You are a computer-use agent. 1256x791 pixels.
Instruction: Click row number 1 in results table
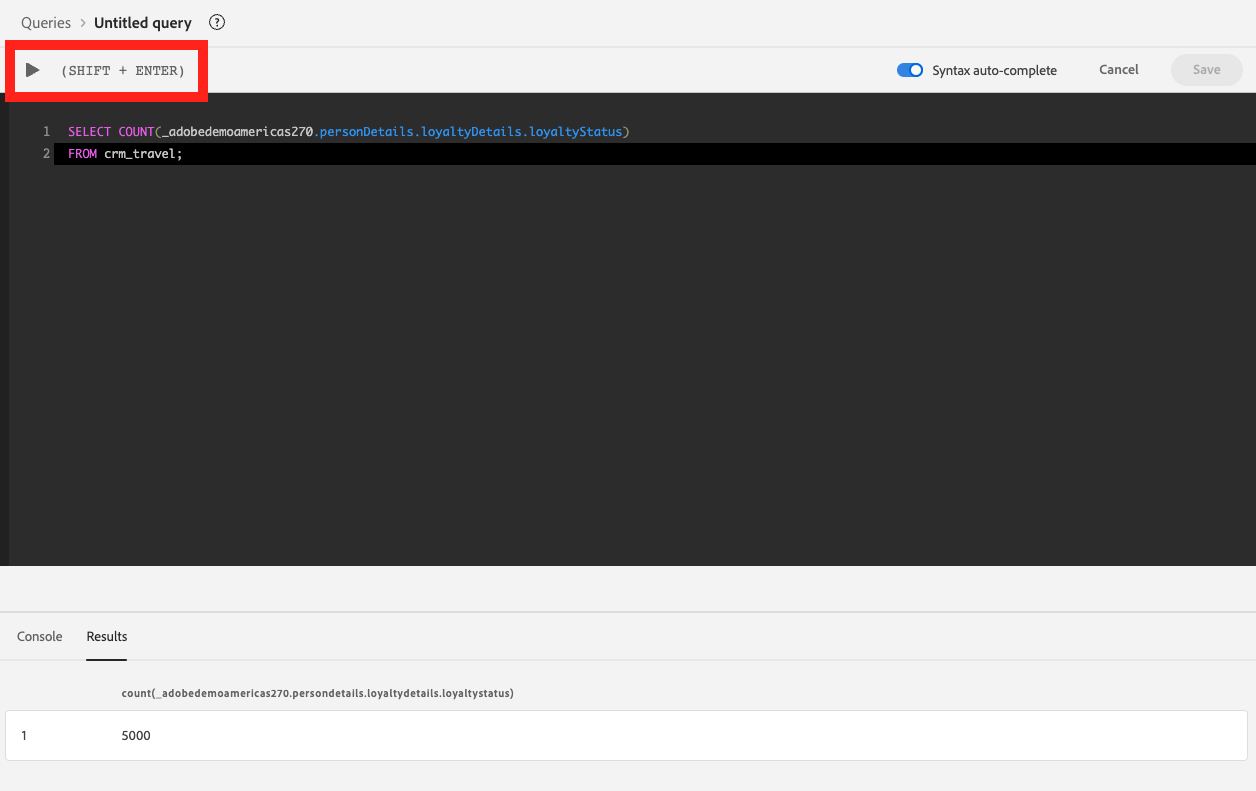coord(24,736)
